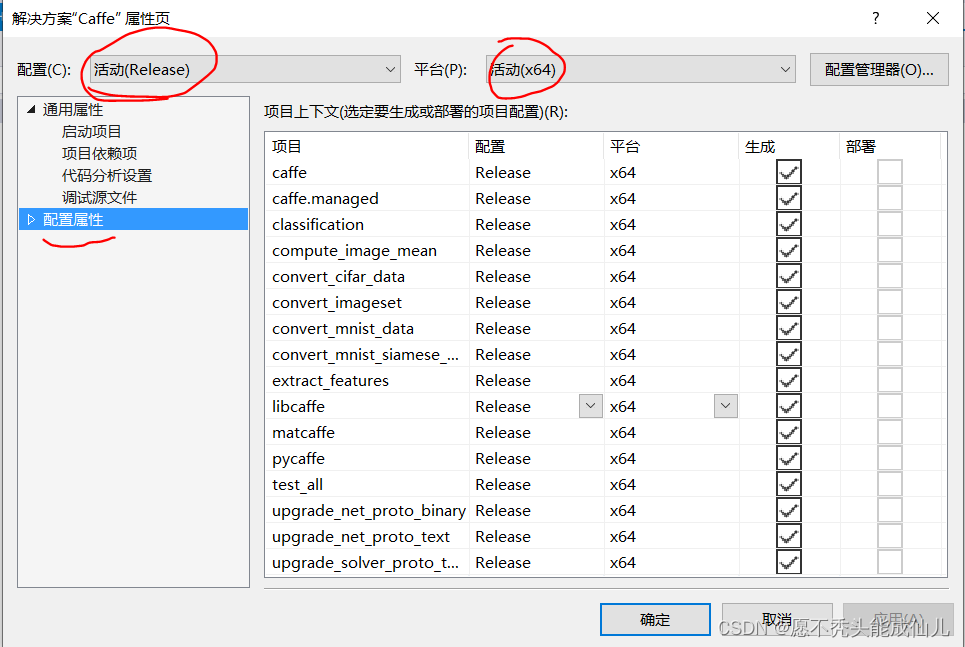This screenshot has height=647, width=965.
Task: Click the 配置 column header
Action: click(536, 147)
